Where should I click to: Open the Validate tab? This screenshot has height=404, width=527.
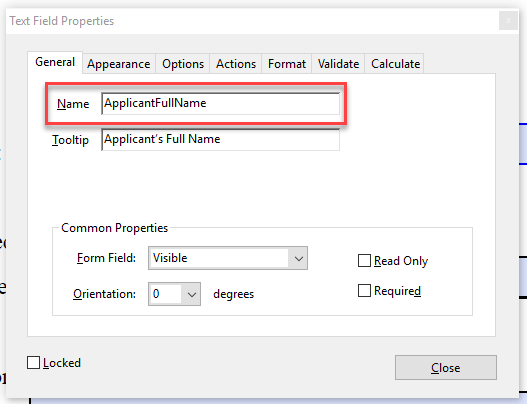click(x=338, y=64)
